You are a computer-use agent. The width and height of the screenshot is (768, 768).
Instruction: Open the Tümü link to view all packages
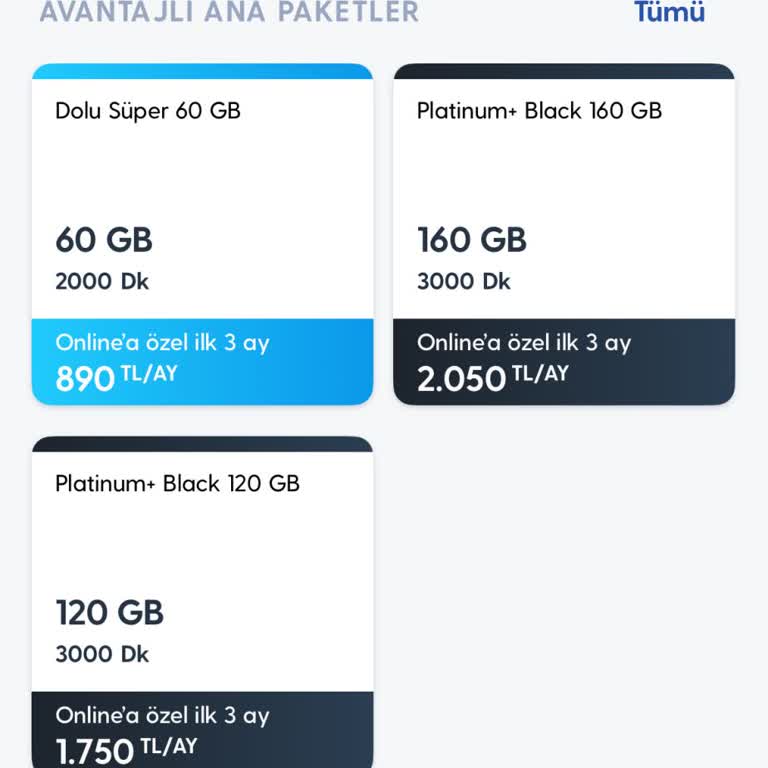coord(669,12)
